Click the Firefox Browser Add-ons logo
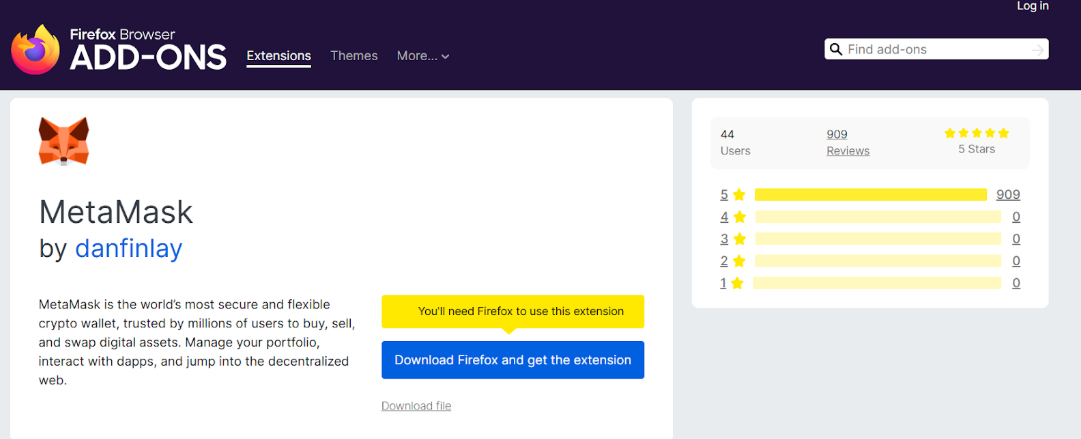 click(119, 50)
